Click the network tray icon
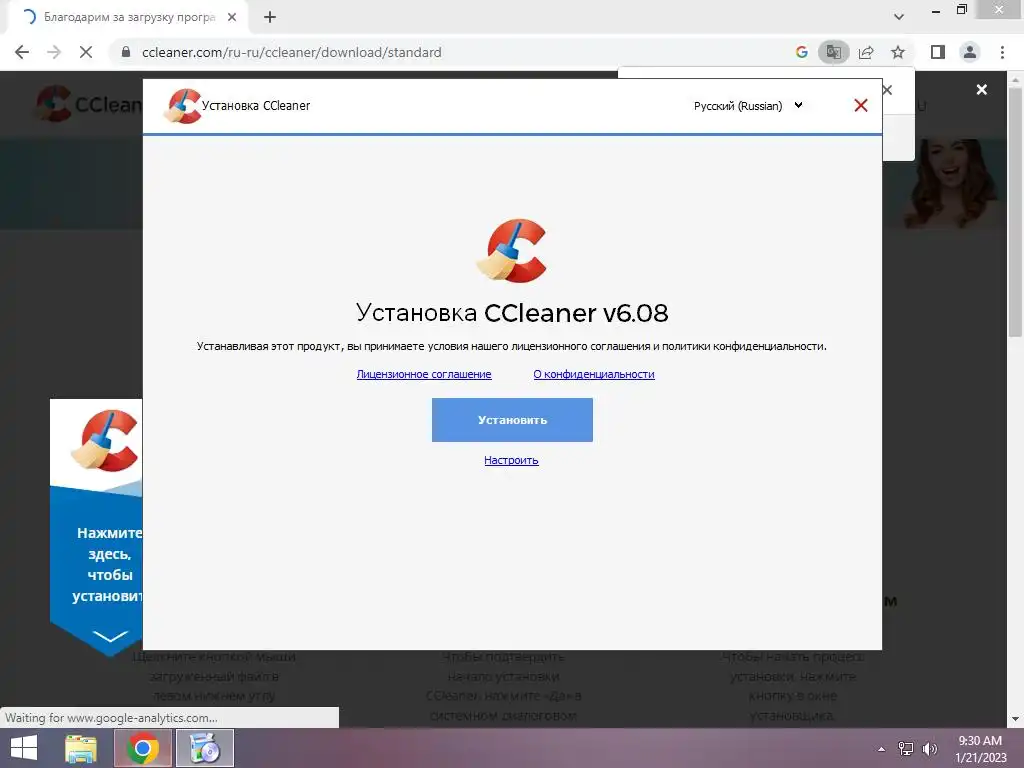The height and width of the screenshot is (768, 1024). (906, 749)
